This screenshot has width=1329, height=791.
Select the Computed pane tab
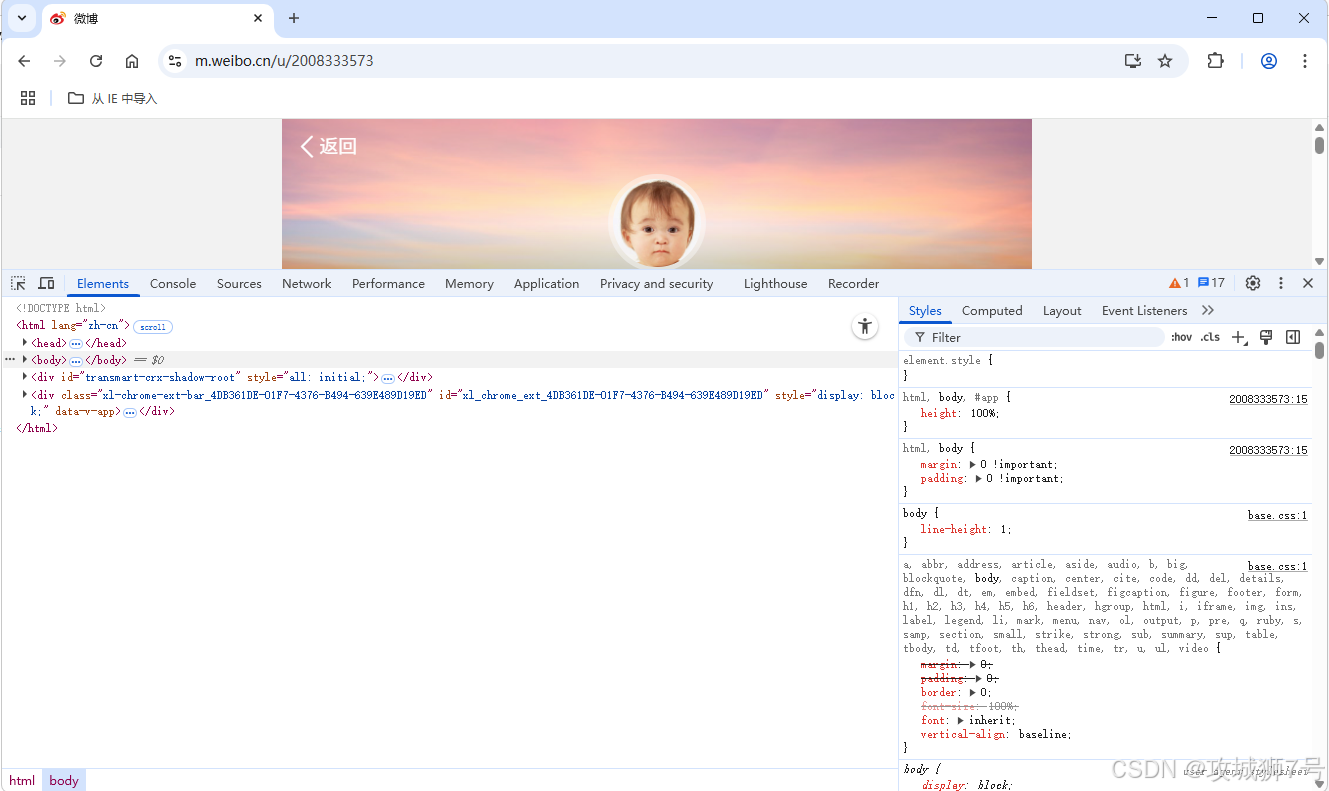pos(992,310)
